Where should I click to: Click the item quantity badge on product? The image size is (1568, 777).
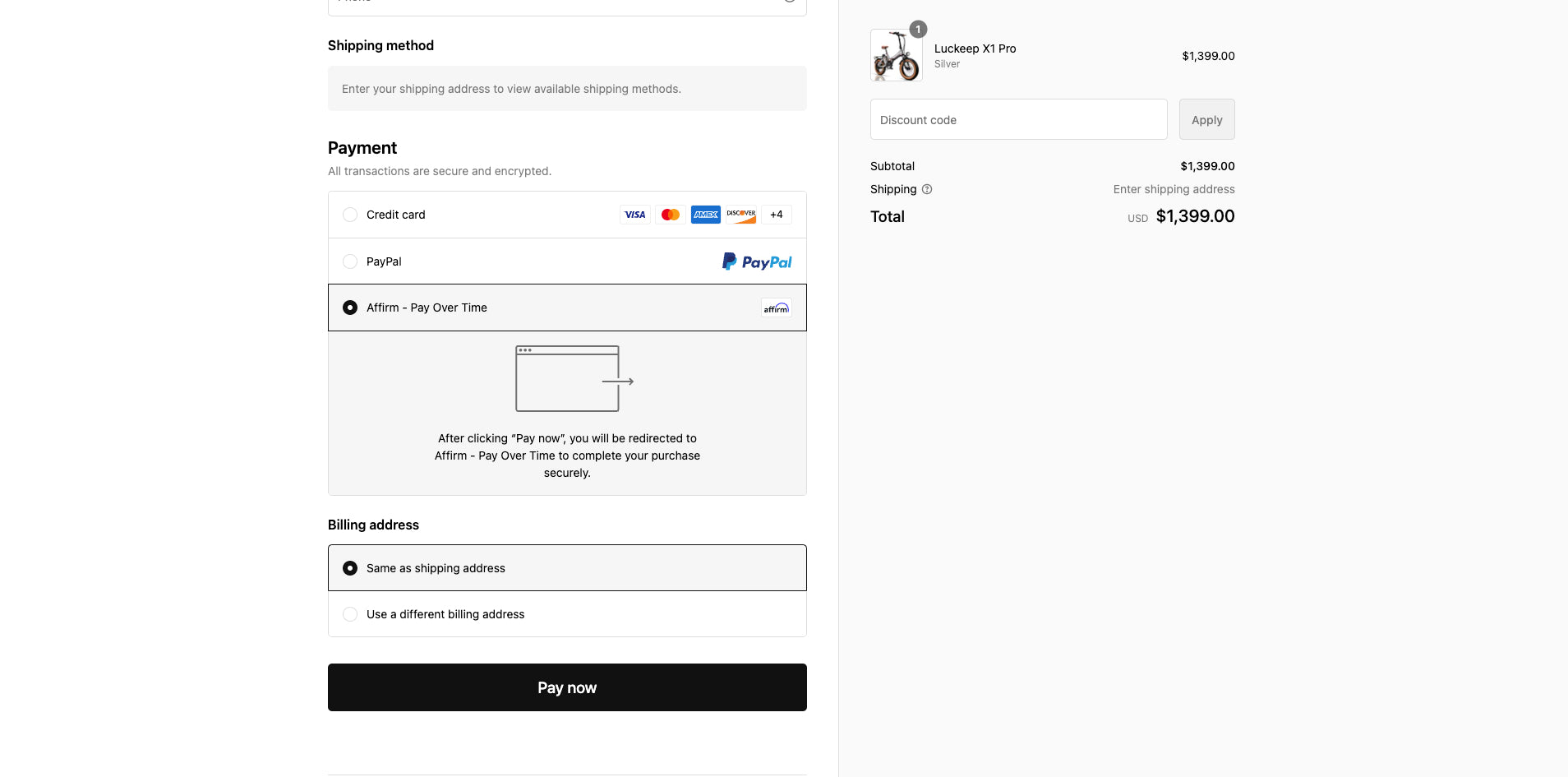click(x=918, y=30)
